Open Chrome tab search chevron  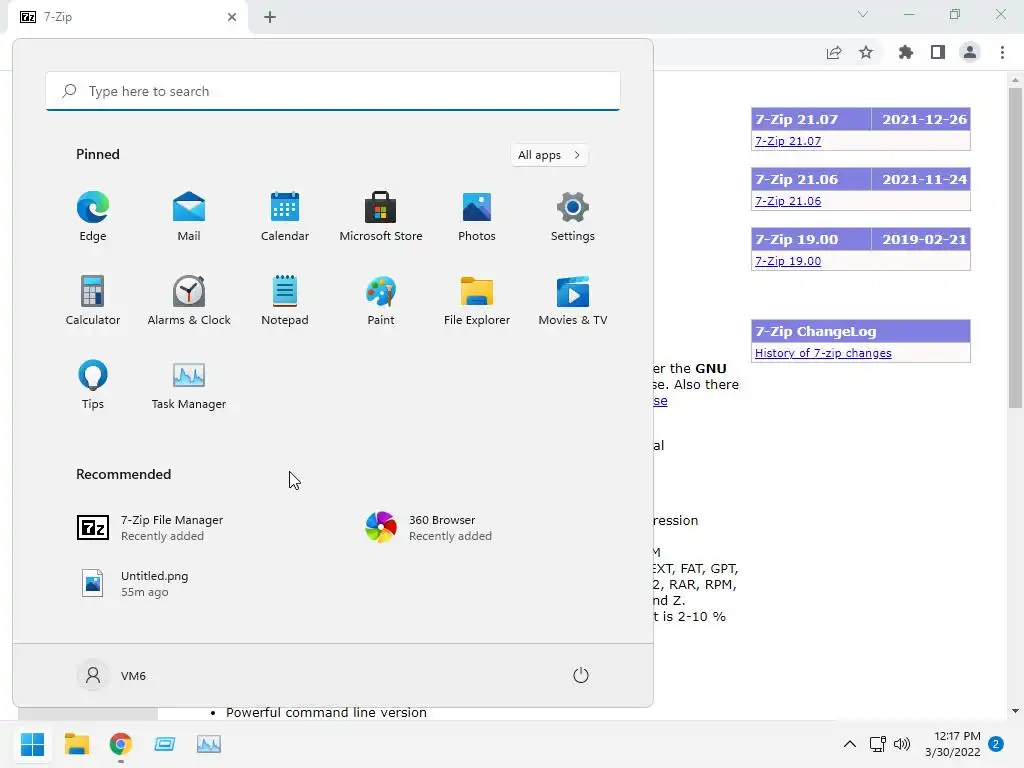863,14
